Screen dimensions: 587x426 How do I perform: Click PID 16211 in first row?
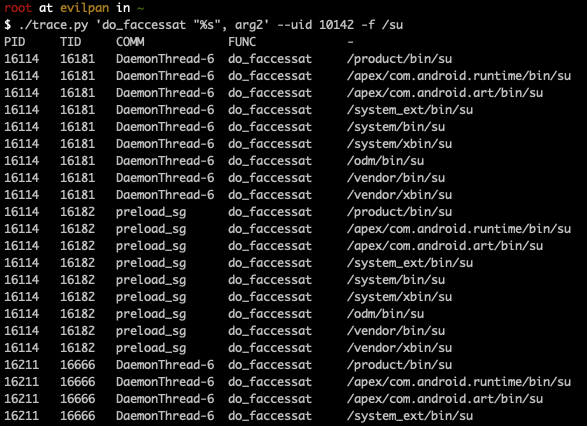click(22, 365)
